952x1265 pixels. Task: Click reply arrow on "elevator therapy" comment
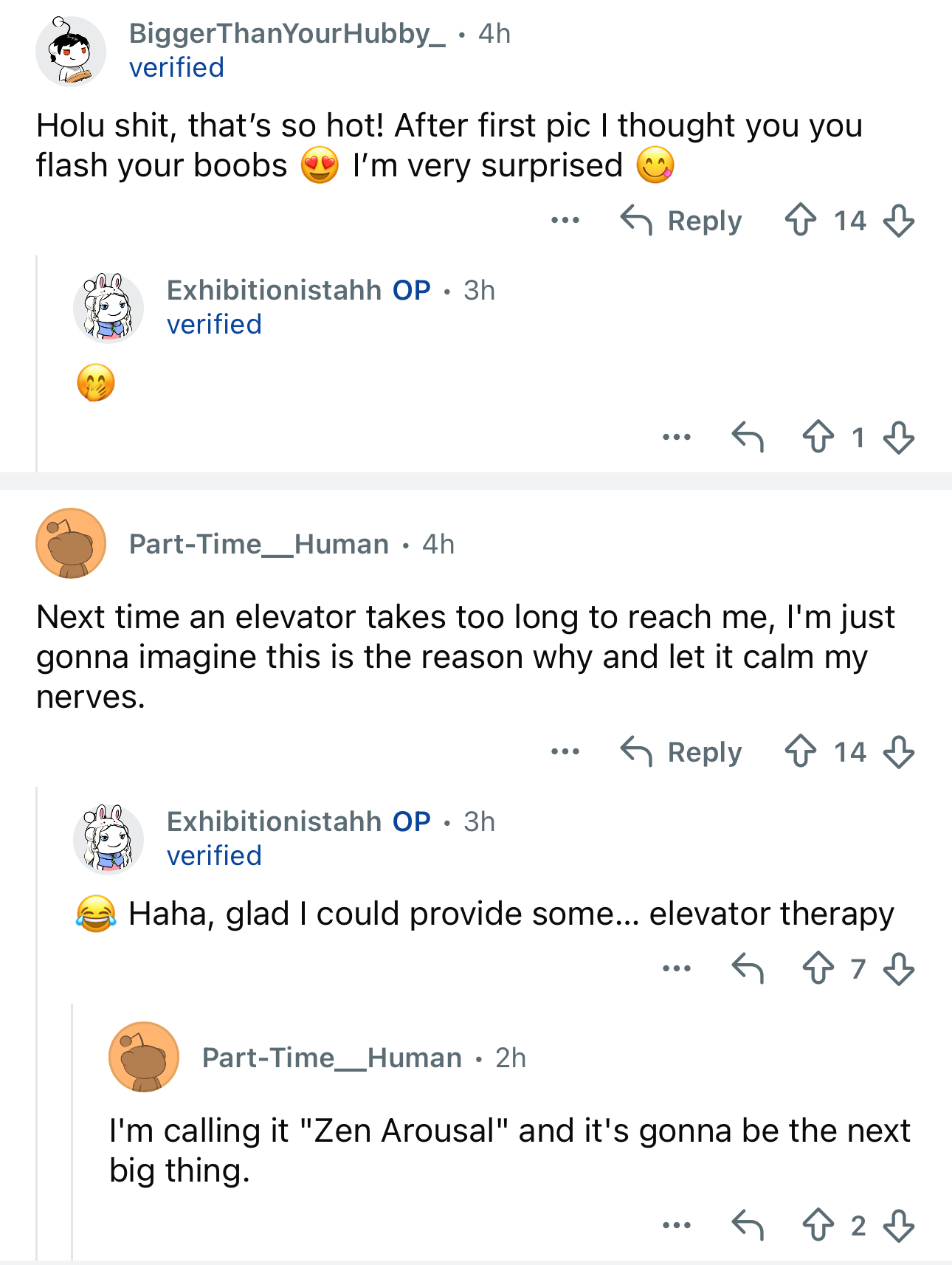tap(748, 968)
